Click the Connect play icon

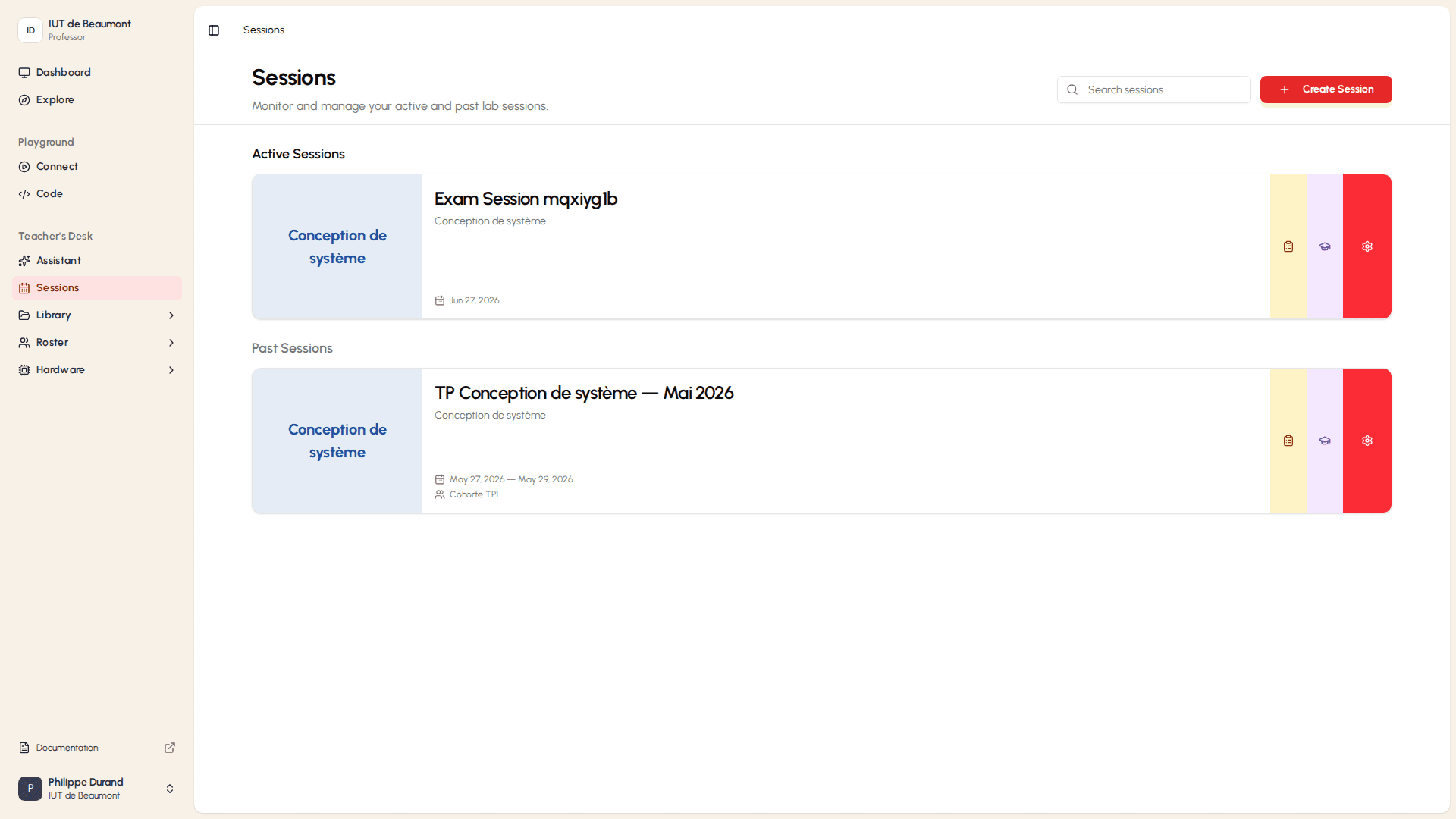(24, 167)
